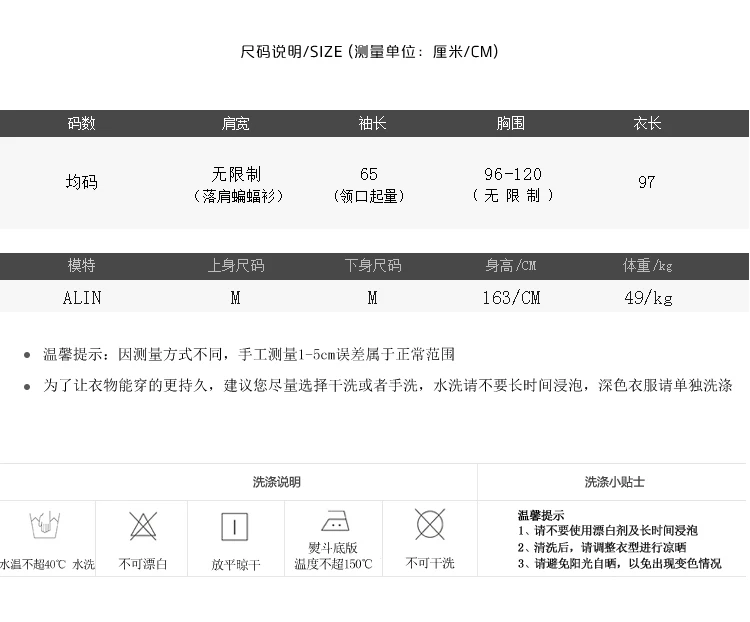Click tip 1 请不要使用漂白剂及长时间浸泡
The height and width of the screenshot is (622, 750).
point(607,531)
